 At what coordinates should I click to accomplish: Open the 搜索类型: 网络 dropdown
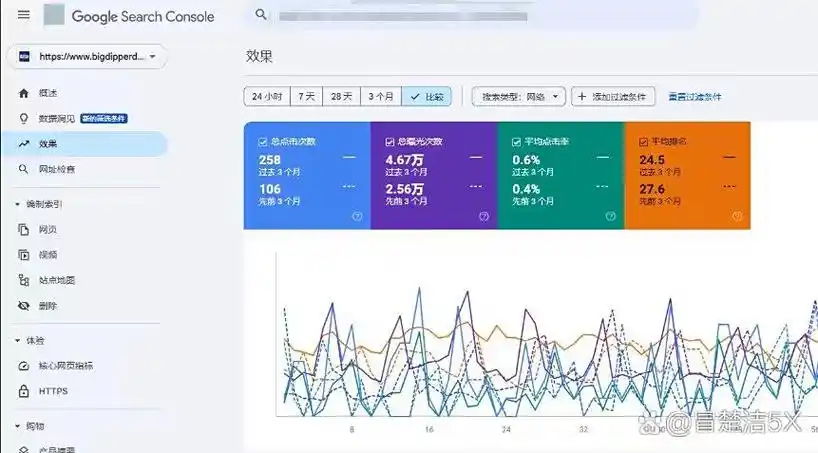tap(519, 97)
